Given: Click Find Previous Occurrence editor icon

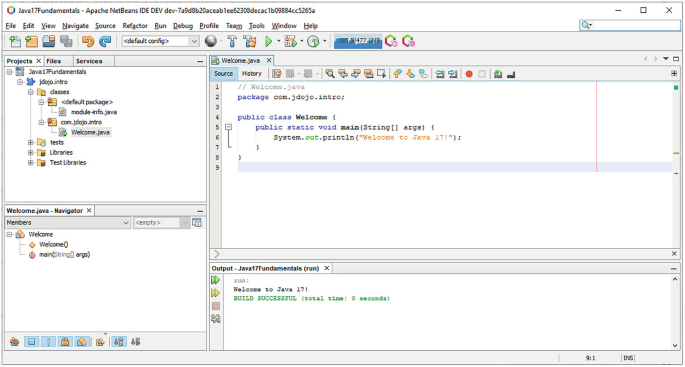Looking at the screenshot, I should click(343, 74).
